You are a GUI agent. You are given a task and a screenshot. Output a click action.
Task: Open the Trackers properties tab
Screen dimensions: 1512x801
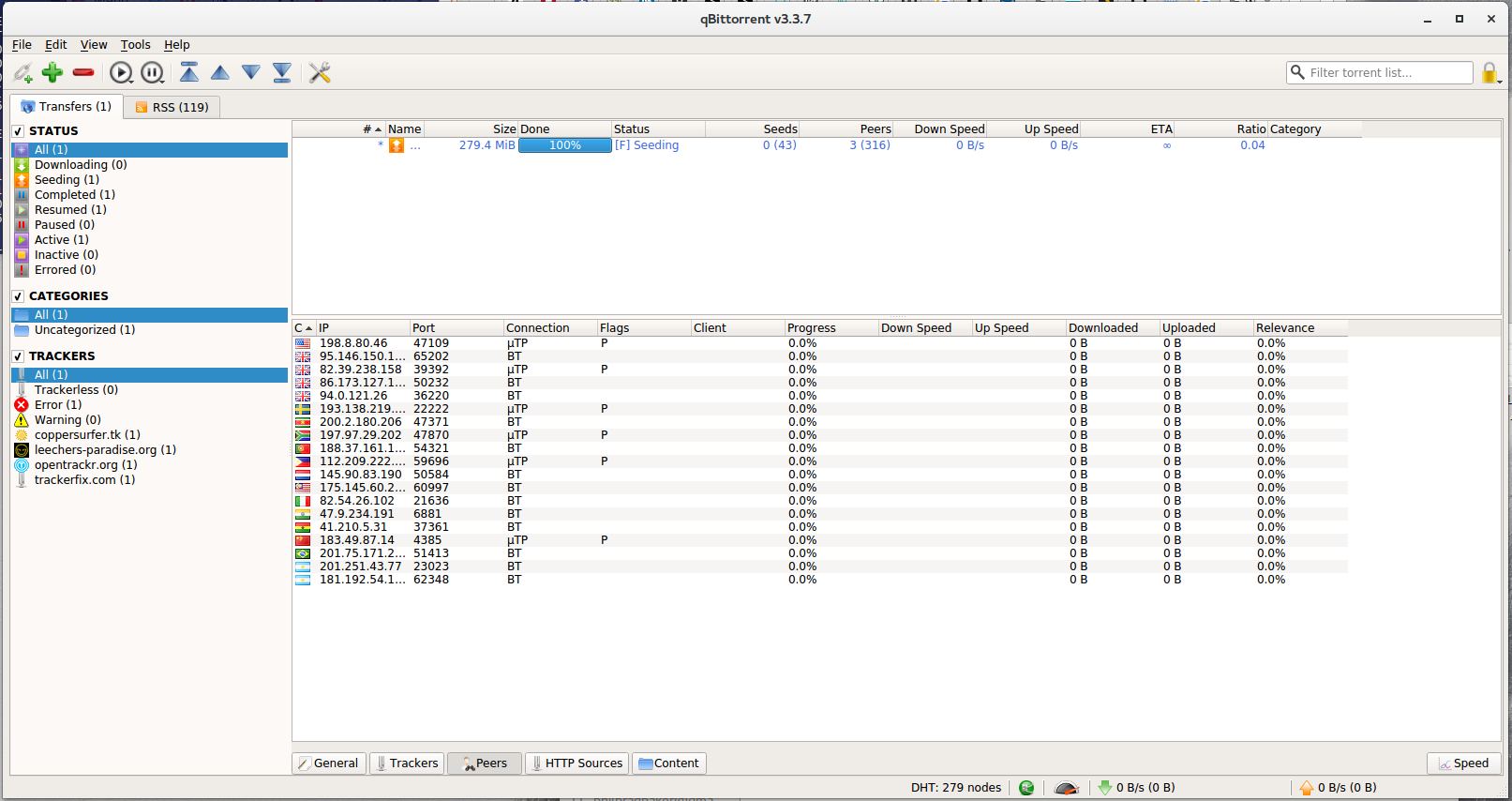tap(408, 763)
